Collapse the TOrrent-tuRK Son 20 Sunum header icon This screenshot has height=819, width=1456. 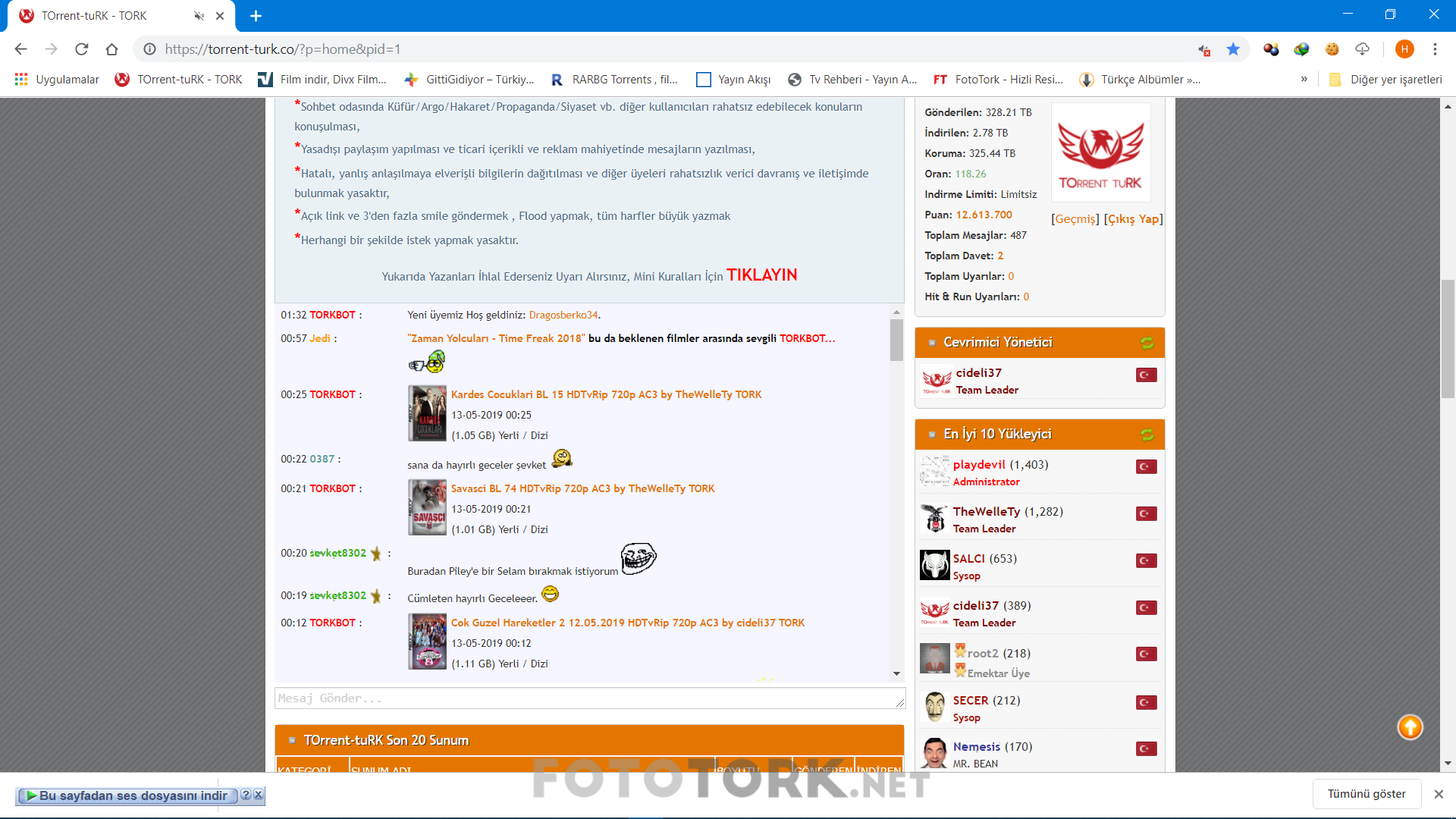click(x=292, y=740)
